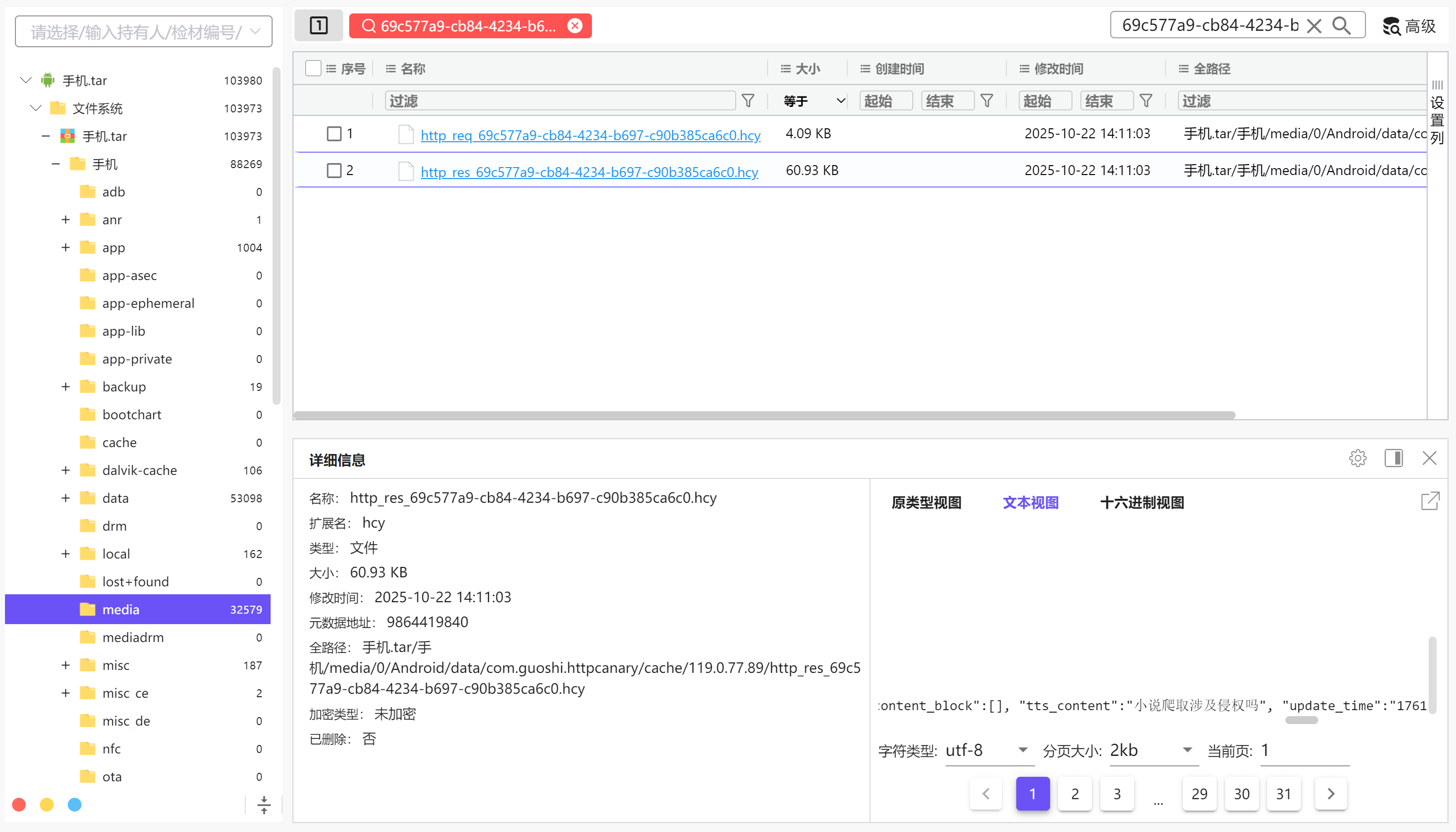Check the box for row 1 http_req file
The width and height of the screenshot is (1456, 832).
334,134
